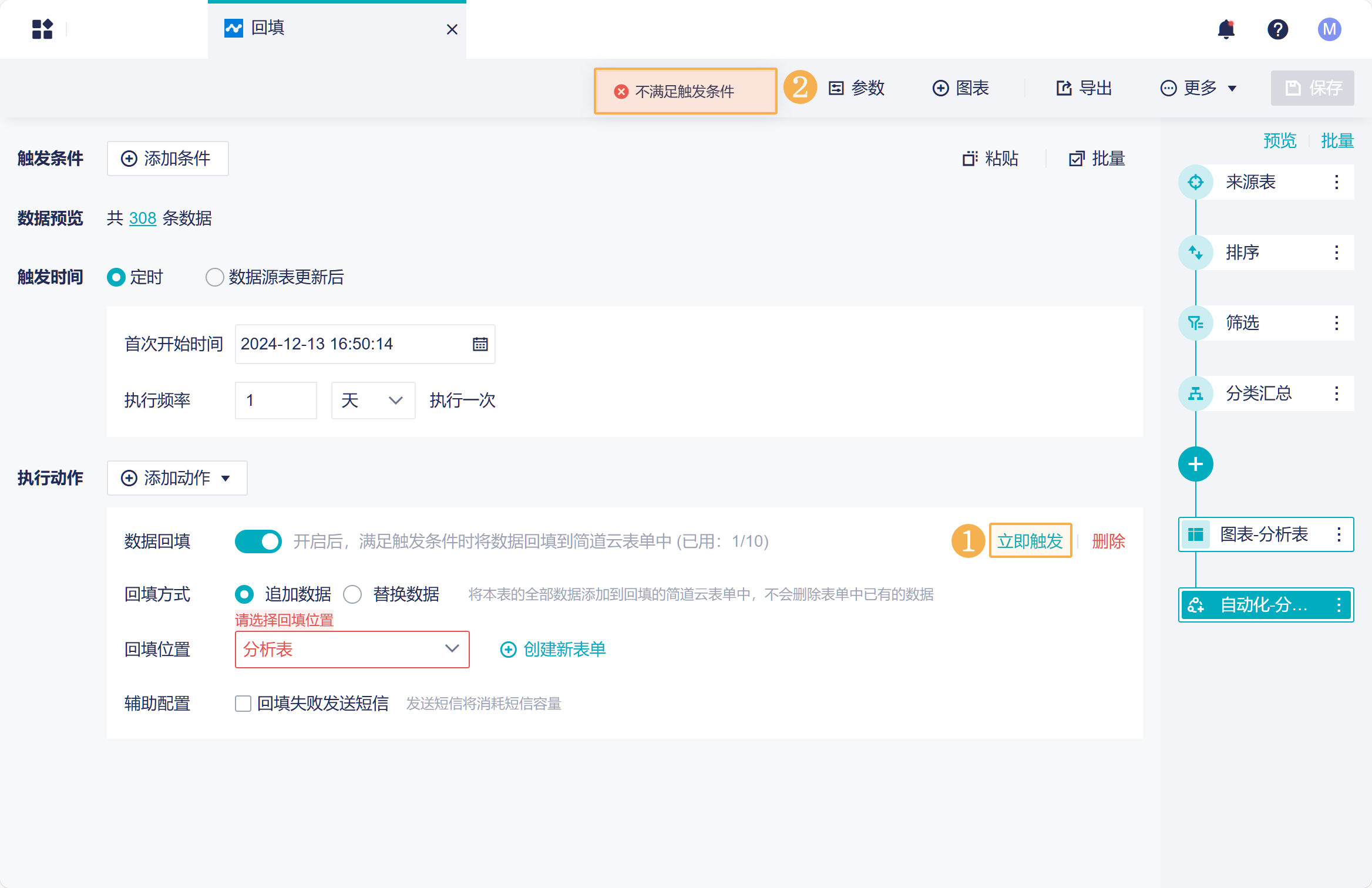This screenshot has width=1372, height=888.
Task: Open the 回填位置 分析表 dropdown
Action: (352, 650)
